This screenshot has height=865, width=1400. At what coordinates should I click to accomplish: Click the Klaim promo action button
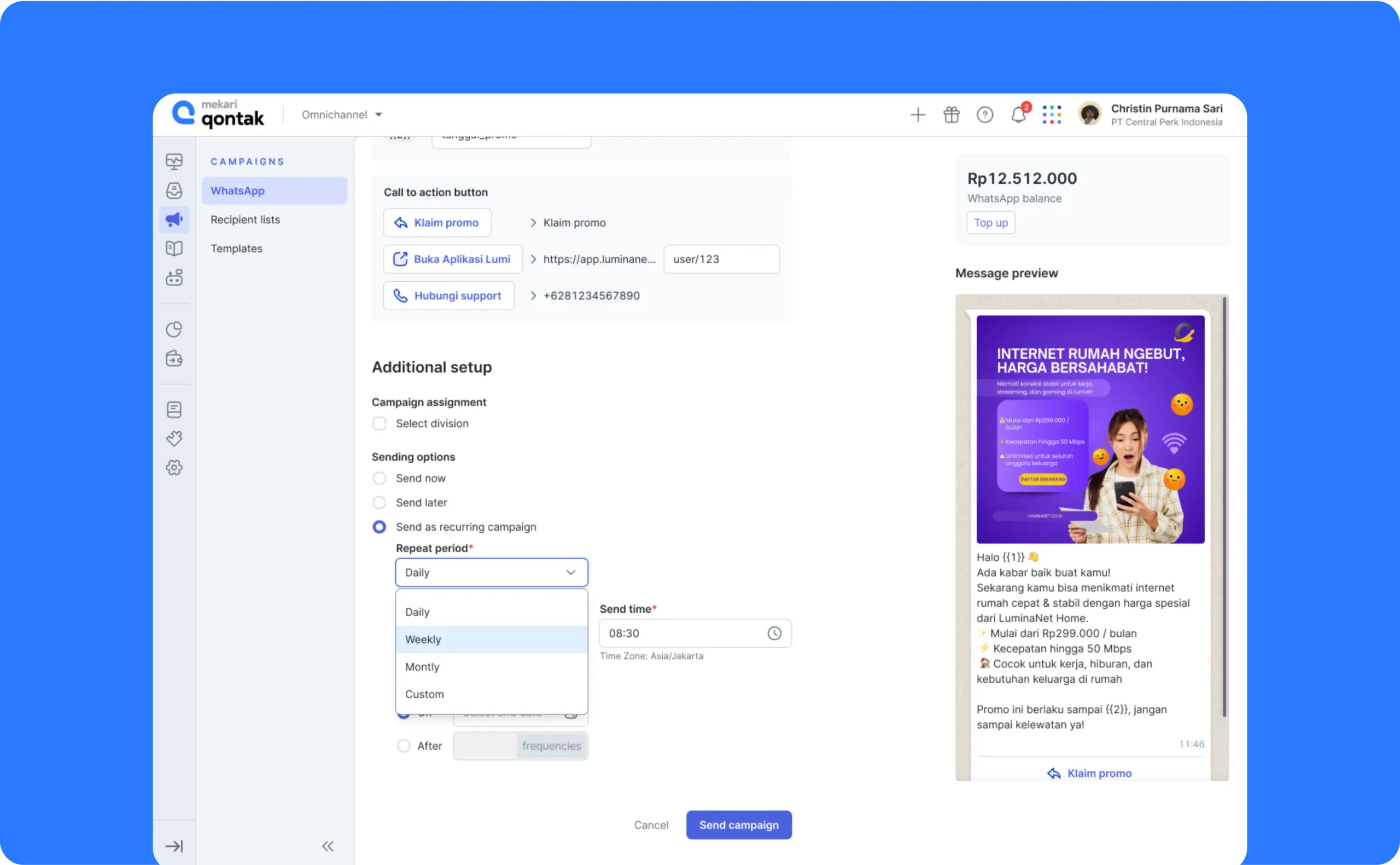click(437, 223)
